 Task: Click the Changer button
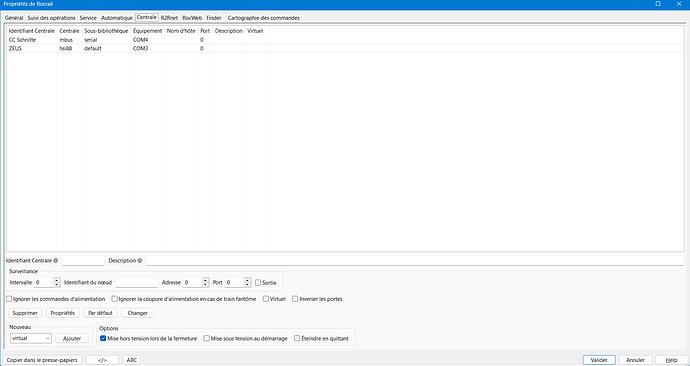138,313
